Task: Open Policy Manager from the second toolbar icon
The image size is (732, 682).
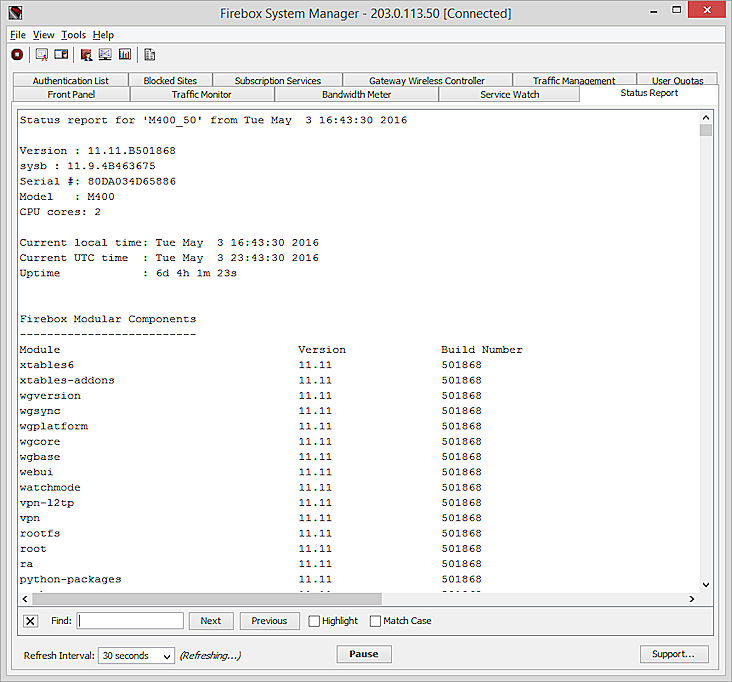Action: point(42,55)
